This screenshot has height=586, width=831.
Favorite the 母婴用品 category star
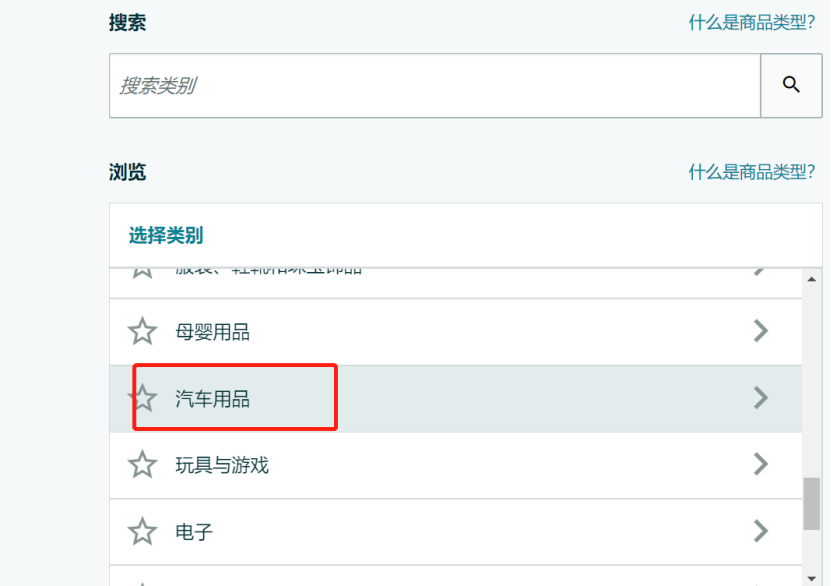coord(143,332)
